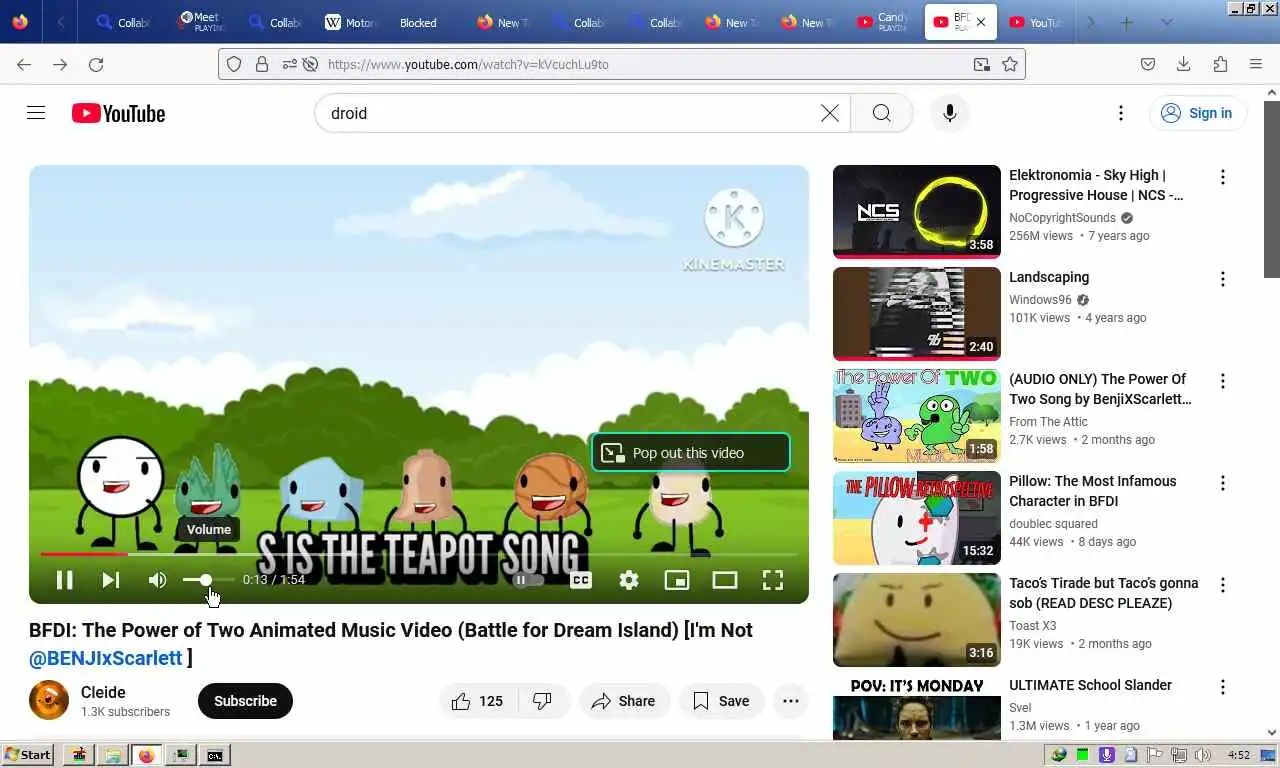Clear the search query with X
The width and height of the screenshot is (1280, 768).
tap(830, 113)
